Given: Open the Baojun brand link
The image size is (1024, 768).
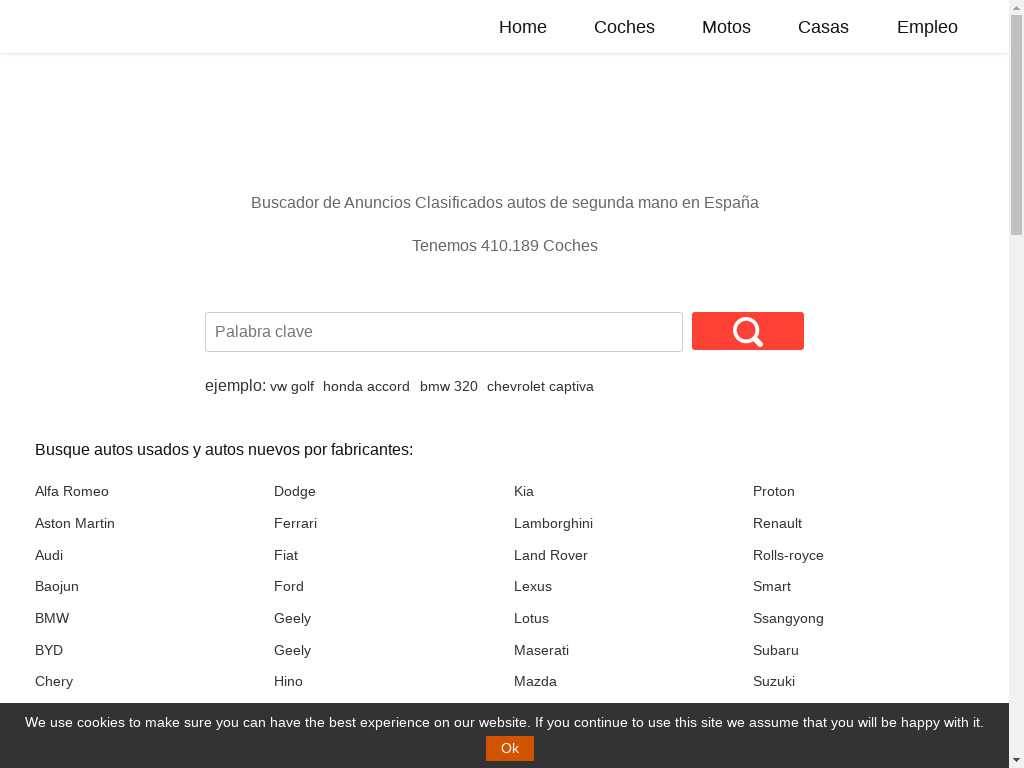Looking at the screenshot, I should point(57,586).
